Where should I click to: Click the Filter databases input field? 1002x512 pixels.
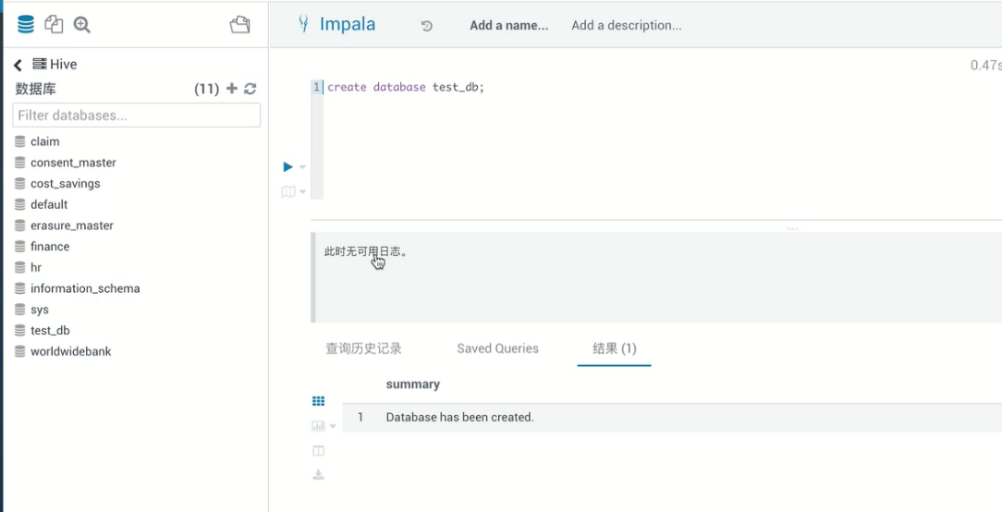136,115
